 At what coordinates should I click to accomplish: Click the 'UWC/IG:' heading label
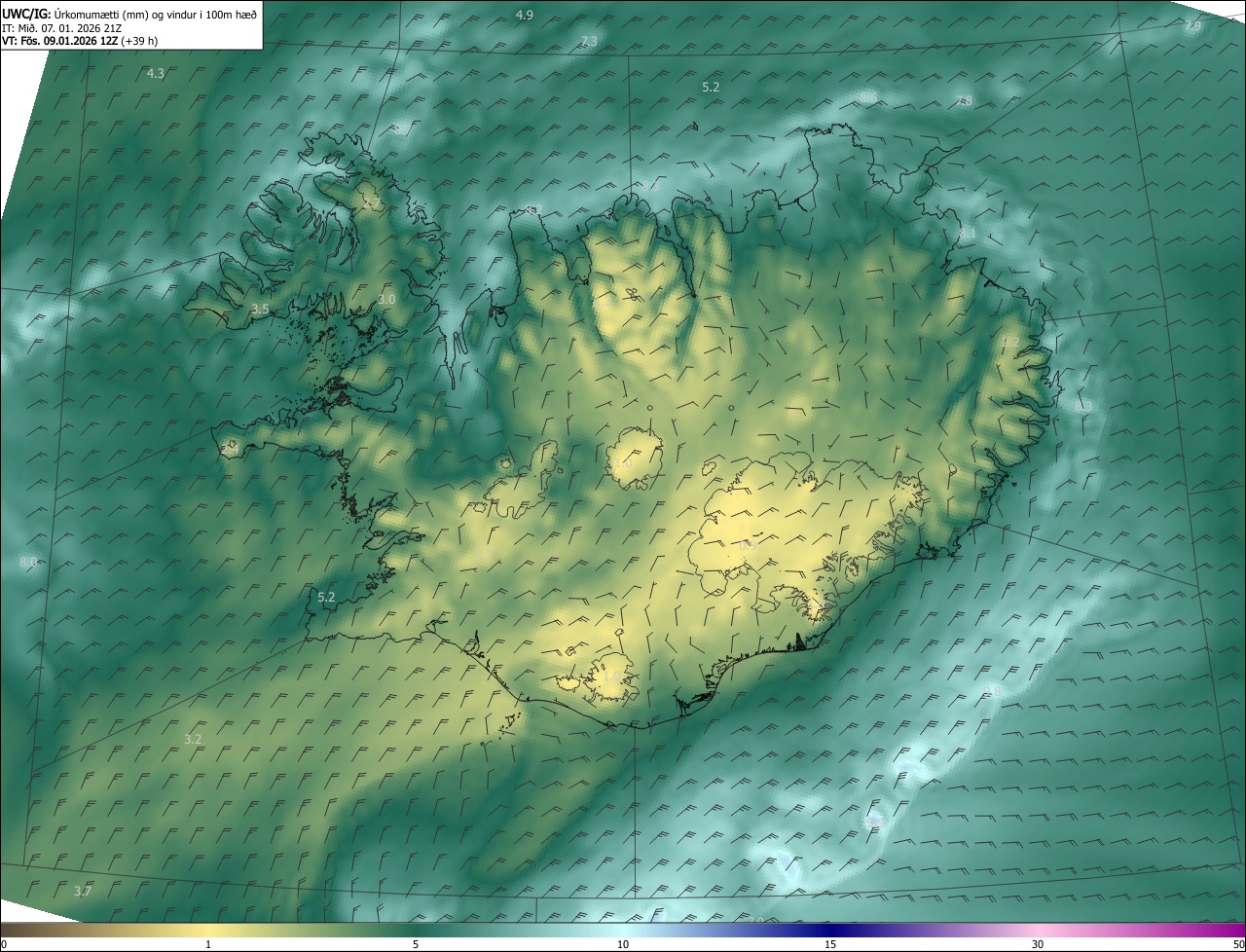(26, 14)
